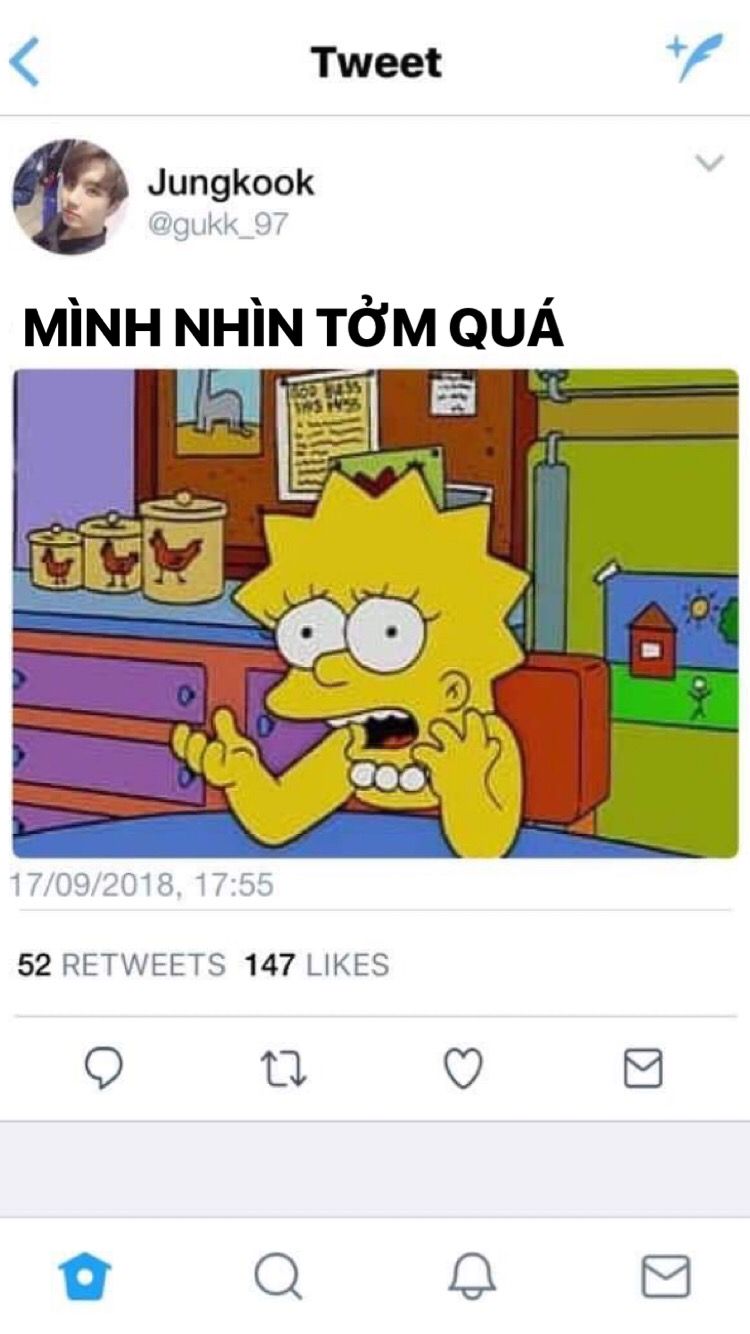
Task: Share tweet via direct message icon
Action: (x=643, y=1069)
